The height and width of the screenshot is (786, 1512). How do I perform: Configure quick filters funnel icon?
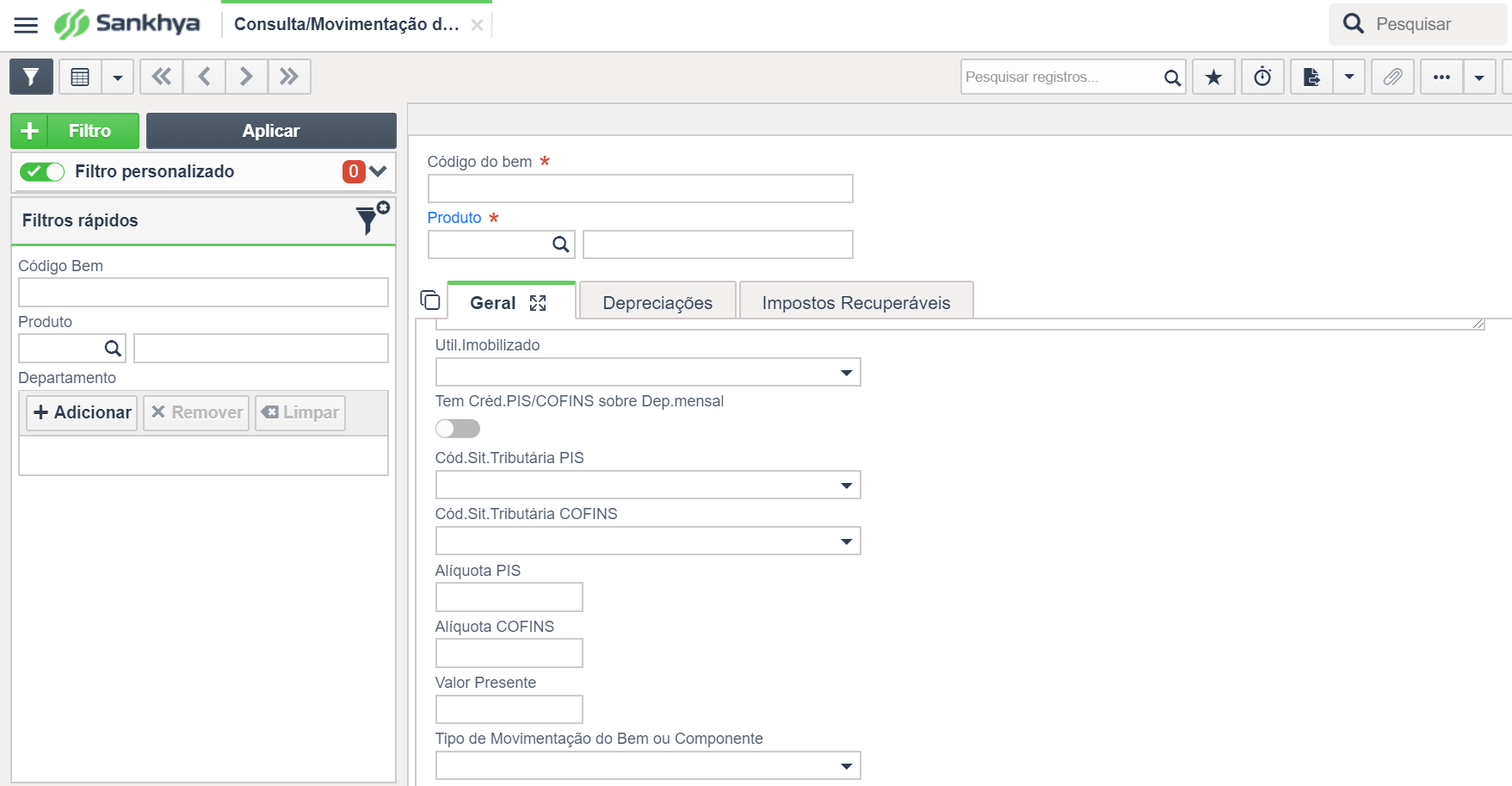[x=372, y=219]
